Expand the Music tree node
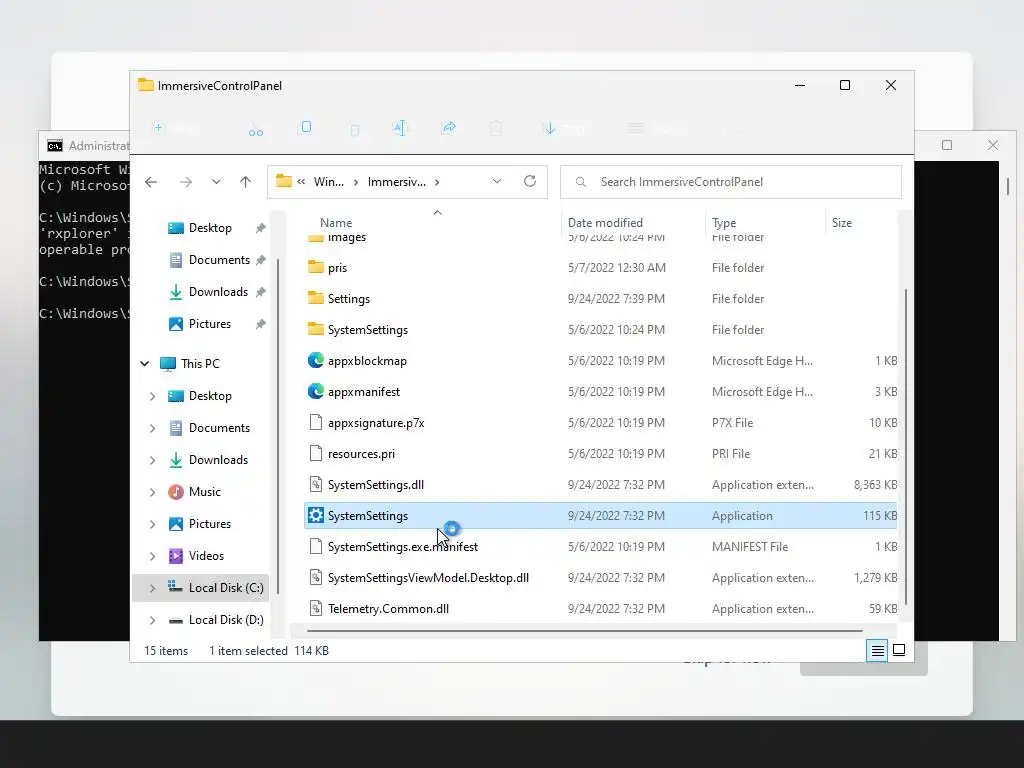 (152, 492)
